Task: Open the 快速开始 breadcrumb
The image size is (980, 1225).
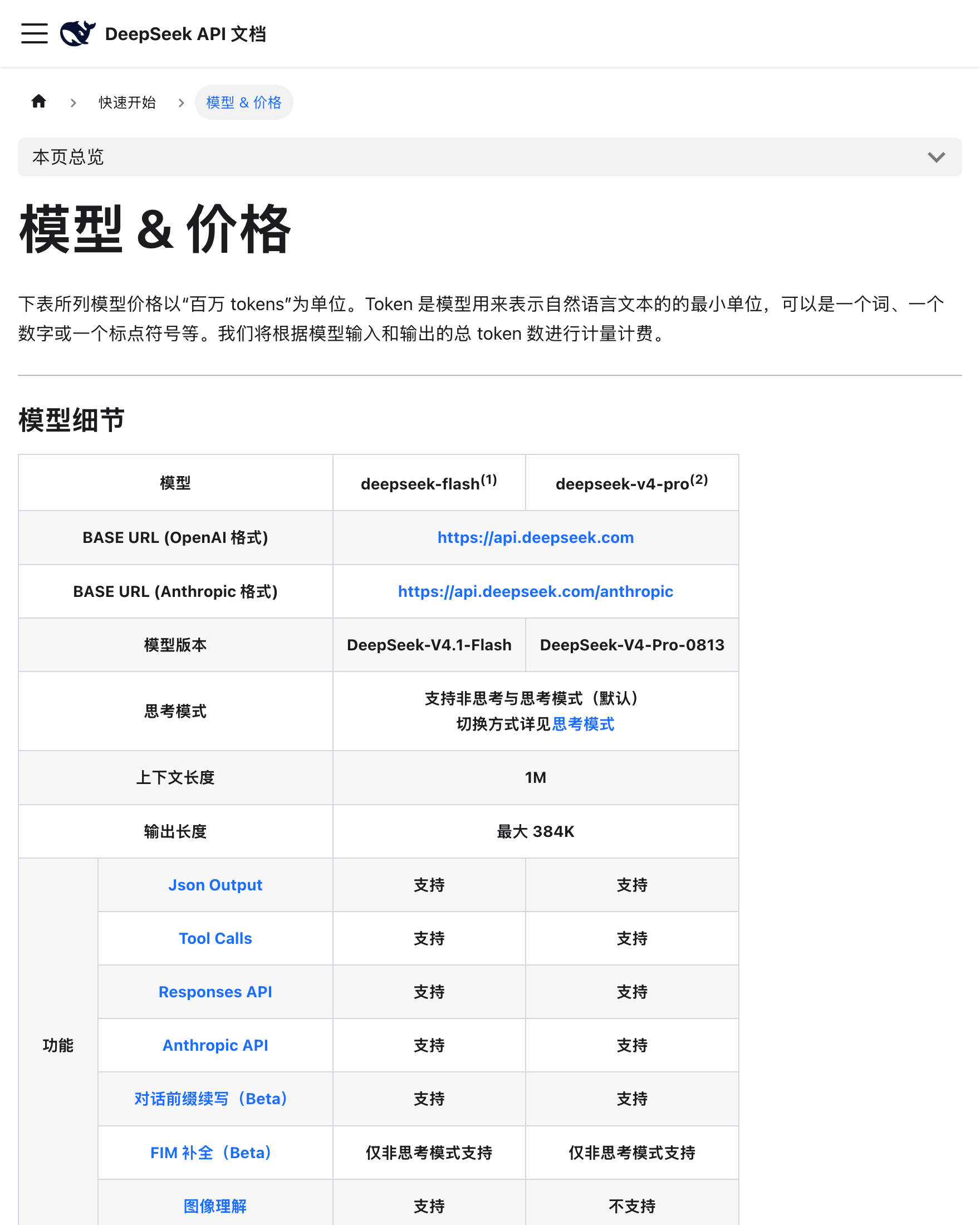Action: [x=128, y=102]
